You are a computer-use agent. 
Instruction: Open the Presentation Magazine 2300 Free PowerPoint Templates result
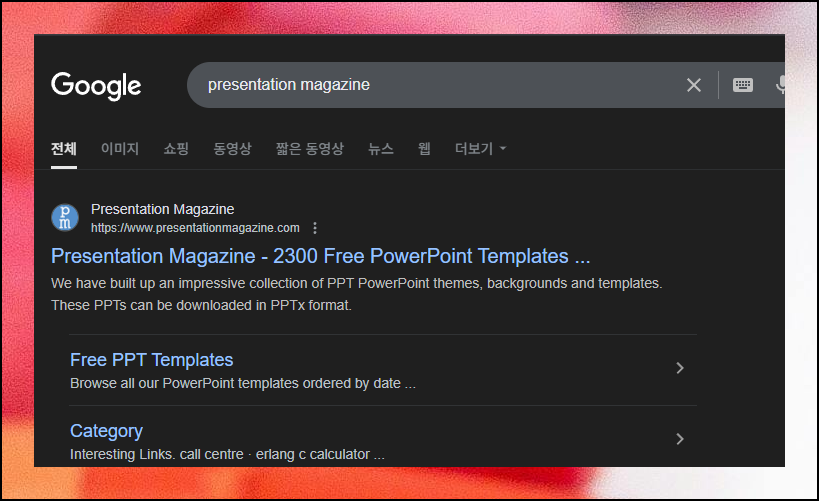click(320, 257)
